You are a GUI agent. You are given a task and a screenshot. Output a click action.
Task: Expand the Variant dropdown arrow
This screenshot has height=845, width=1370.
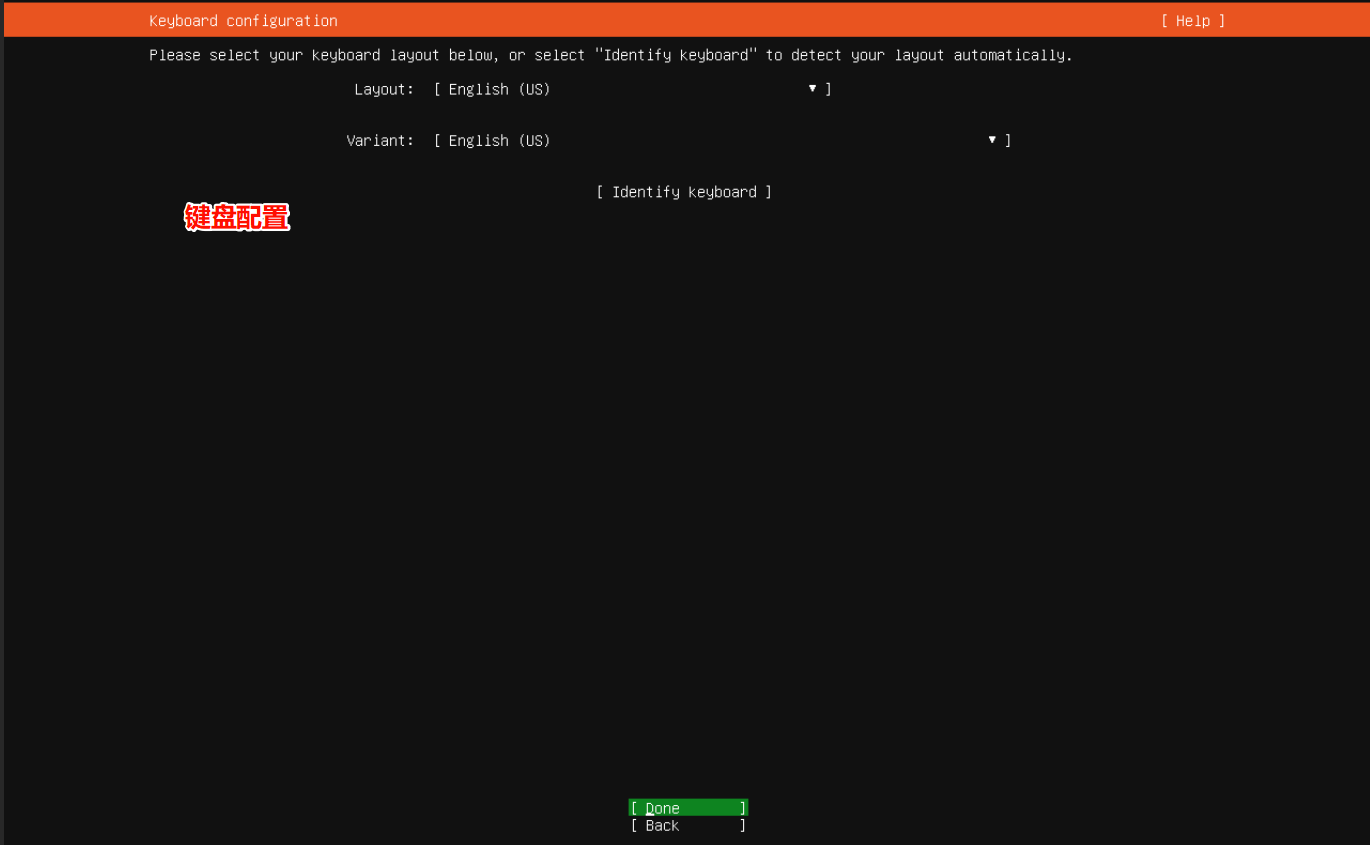click(x=992, y=140)
